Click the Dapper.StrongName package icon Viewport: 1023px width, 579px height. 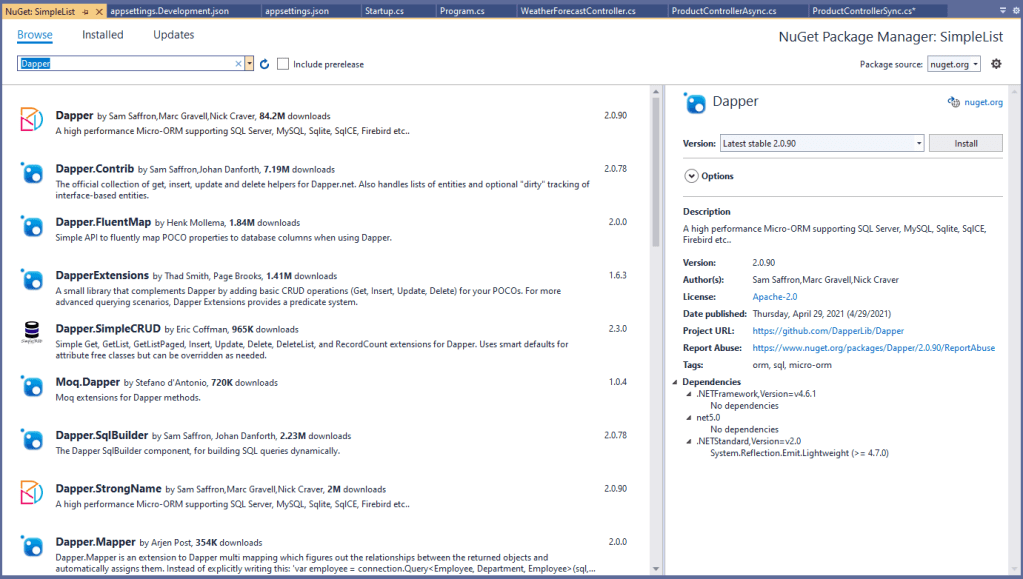[32, 494]
